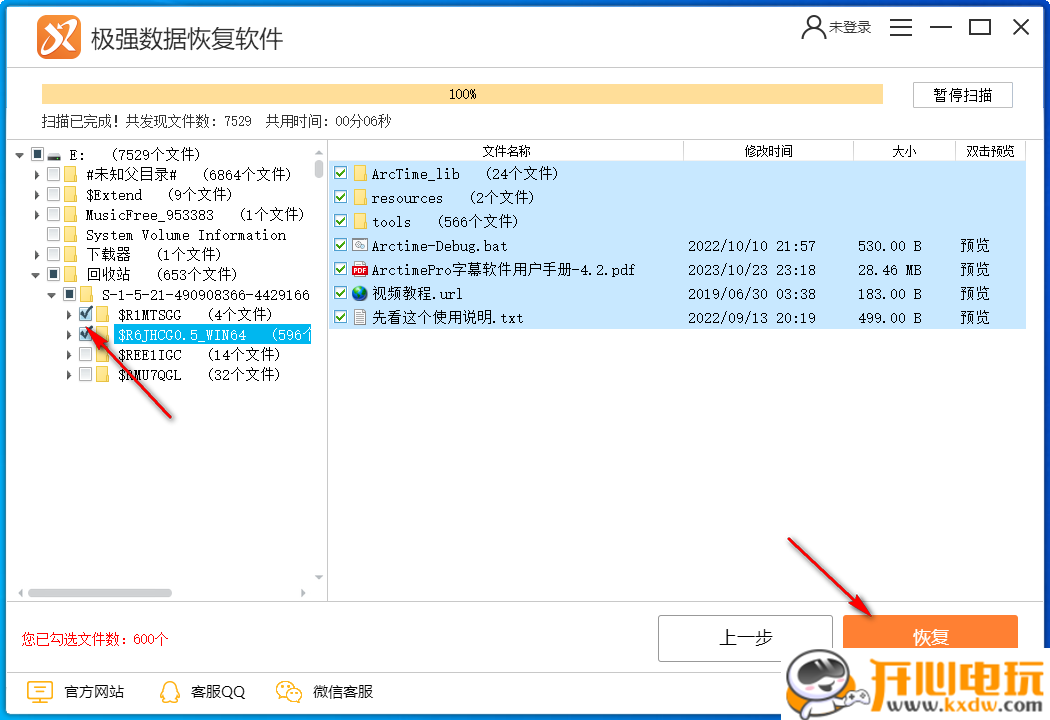Toggle the $R6JHCG0.5_WIN64 tree checkbox
The image size is (1050, 720).
point(86,334)
